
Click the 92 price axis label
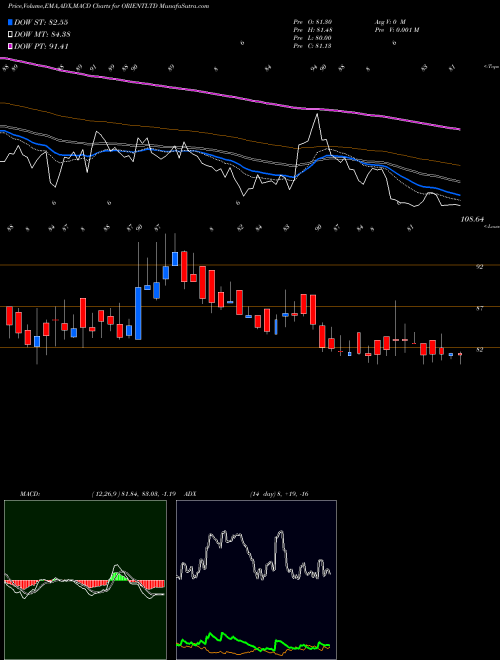click(x=480, y=266)
